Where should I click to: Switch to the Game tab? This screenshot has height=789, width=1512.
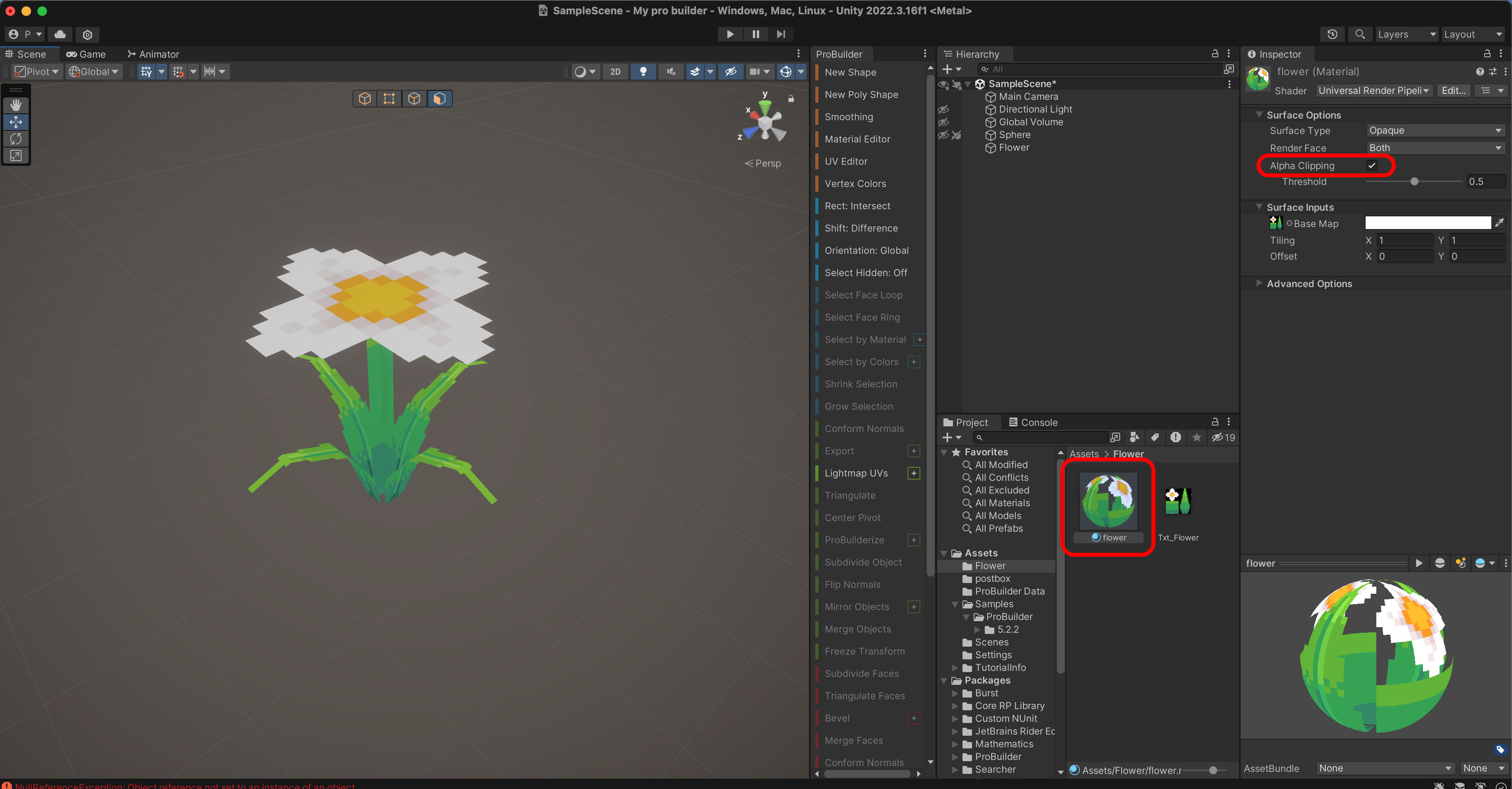(86, 54)
